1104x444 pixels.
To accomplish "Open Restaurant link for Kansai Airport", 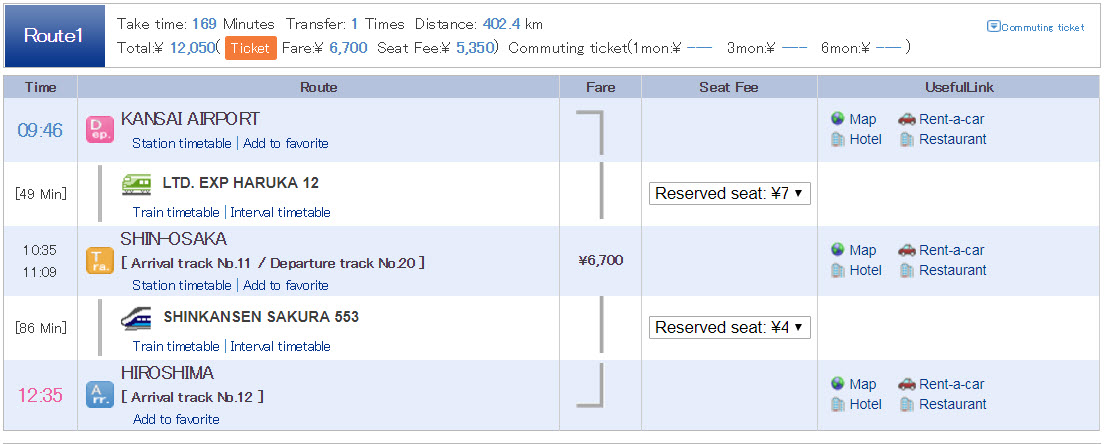I will click(x=953, y=139).
